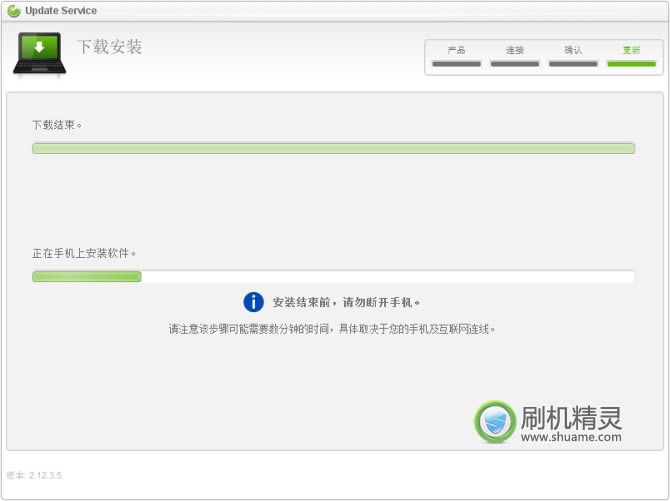670x501 pixels.
Task: Click the laptop download icon
Action: 39,54
